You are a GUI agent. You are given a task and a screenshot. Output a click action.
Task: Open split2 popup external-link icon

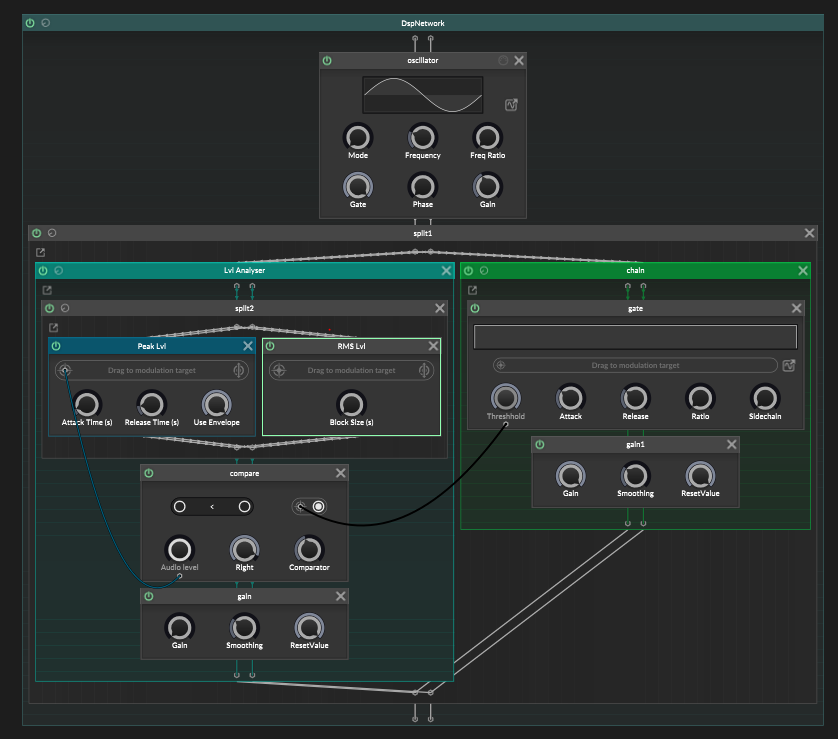tap(53, 328)
